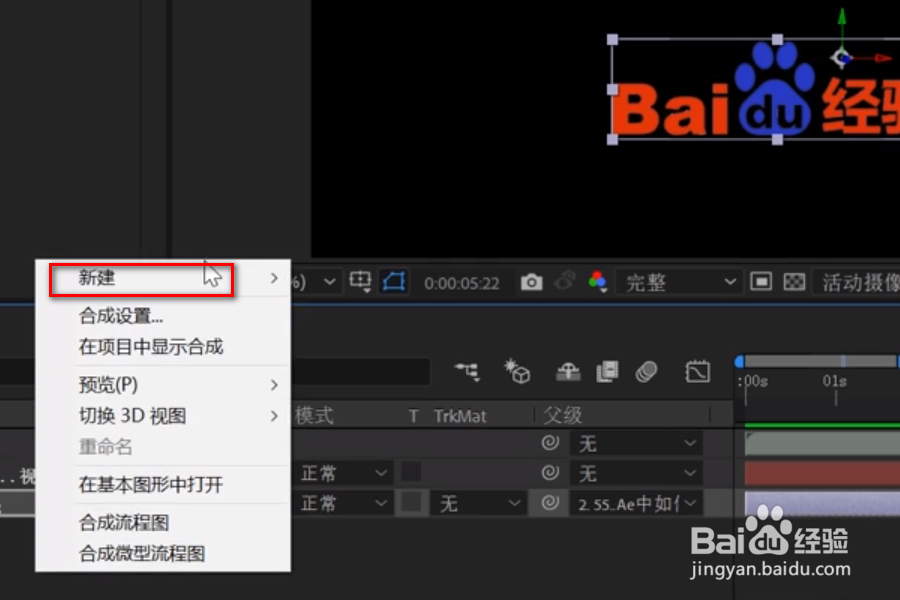Open the 活动摄像机 view dropdown
Image resolution: width=900 pixels, height=600 pixels.
[858, 282]
